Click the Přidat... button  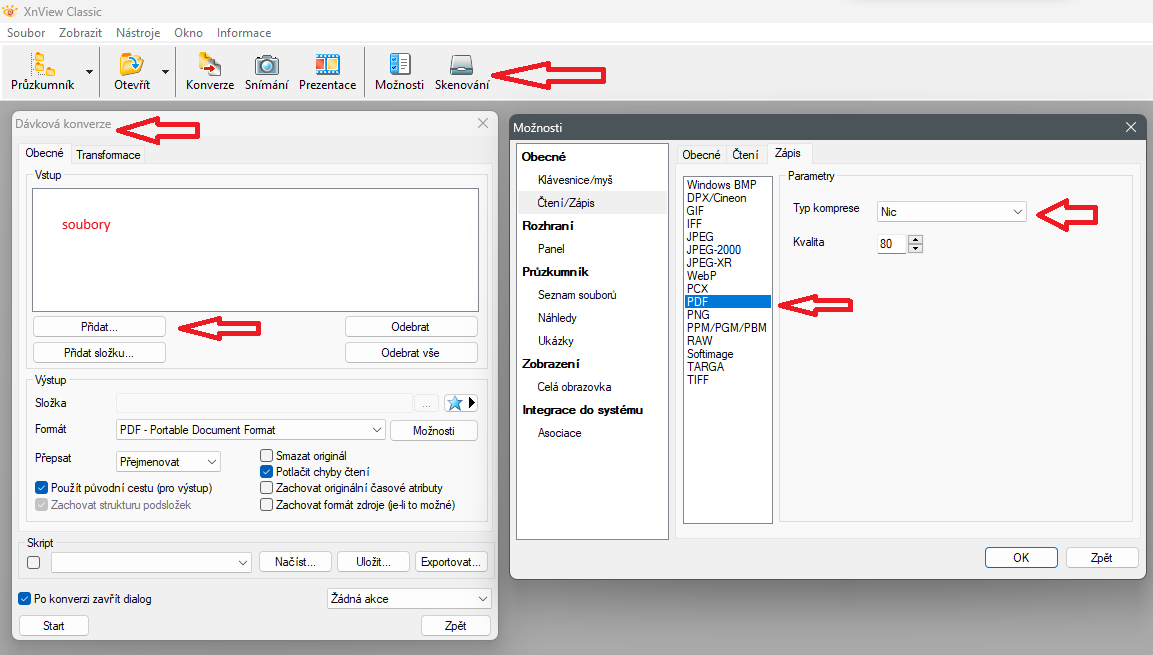[x=99, y=326]
